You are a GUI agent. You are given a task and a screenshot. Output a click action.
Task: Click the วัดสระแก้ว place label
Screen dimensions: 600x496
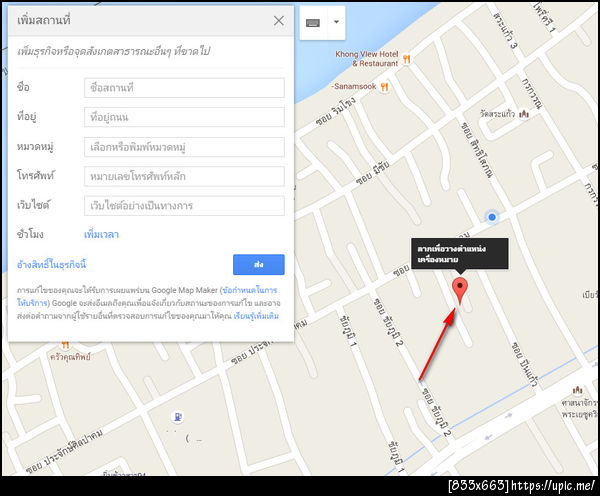pos(497,114)
